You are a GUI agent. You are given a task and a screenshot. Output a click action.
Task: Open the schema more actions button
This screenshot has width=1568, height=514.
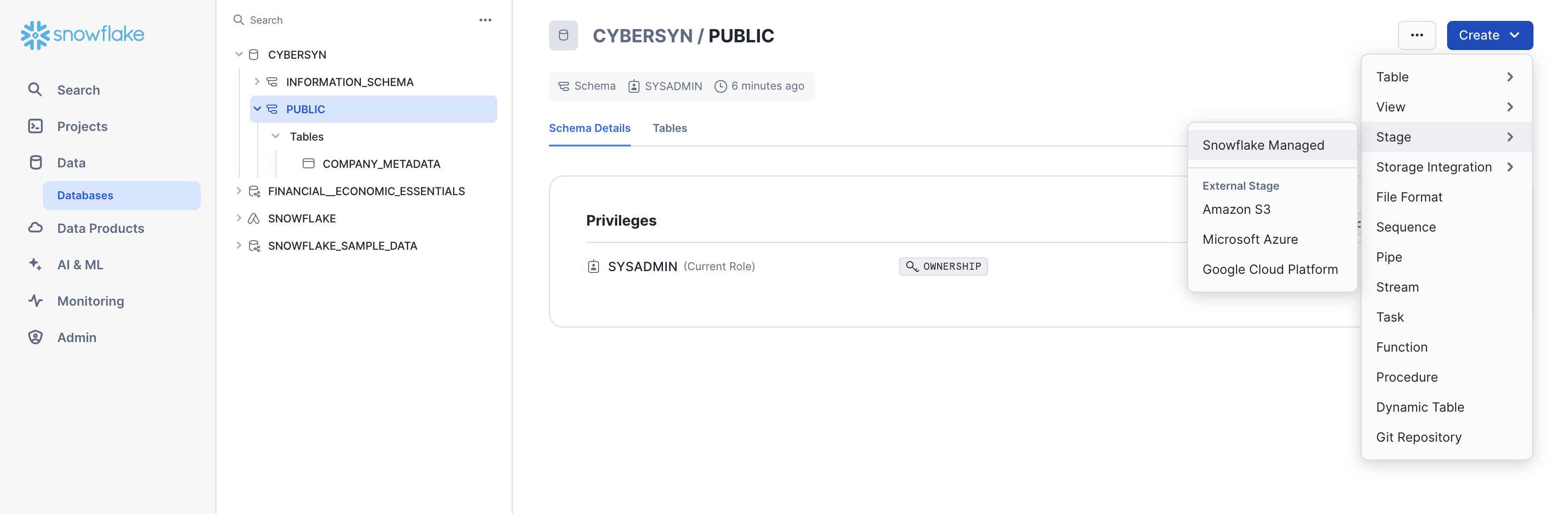coord(1417,35)
